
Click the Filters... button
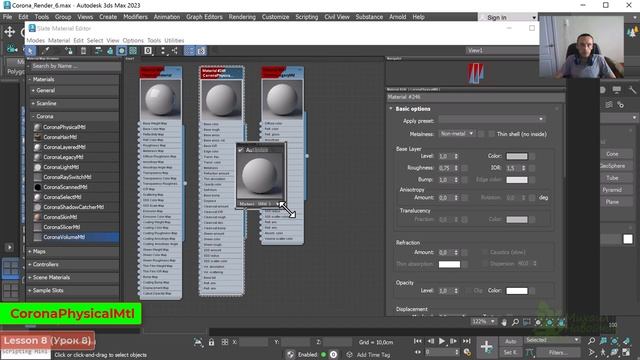[x=558, y=352]
